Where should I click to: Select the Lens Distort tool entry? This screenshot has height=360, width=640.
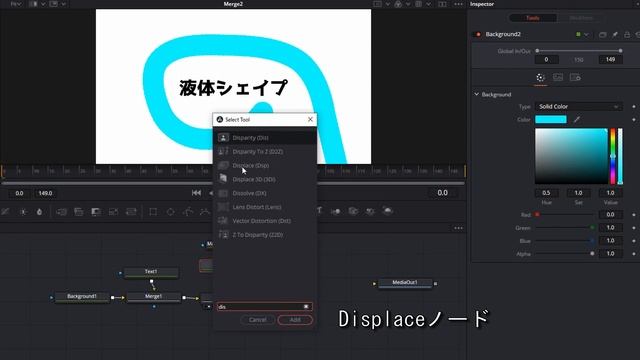[x=264, y=207]
